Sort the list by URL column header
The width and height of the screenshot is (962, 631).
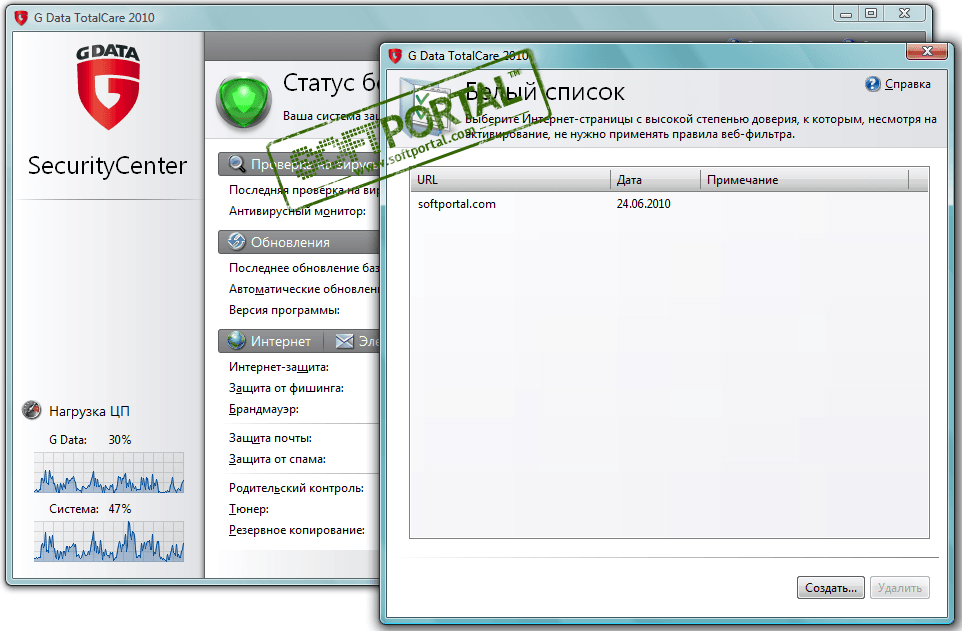[510, 180]
